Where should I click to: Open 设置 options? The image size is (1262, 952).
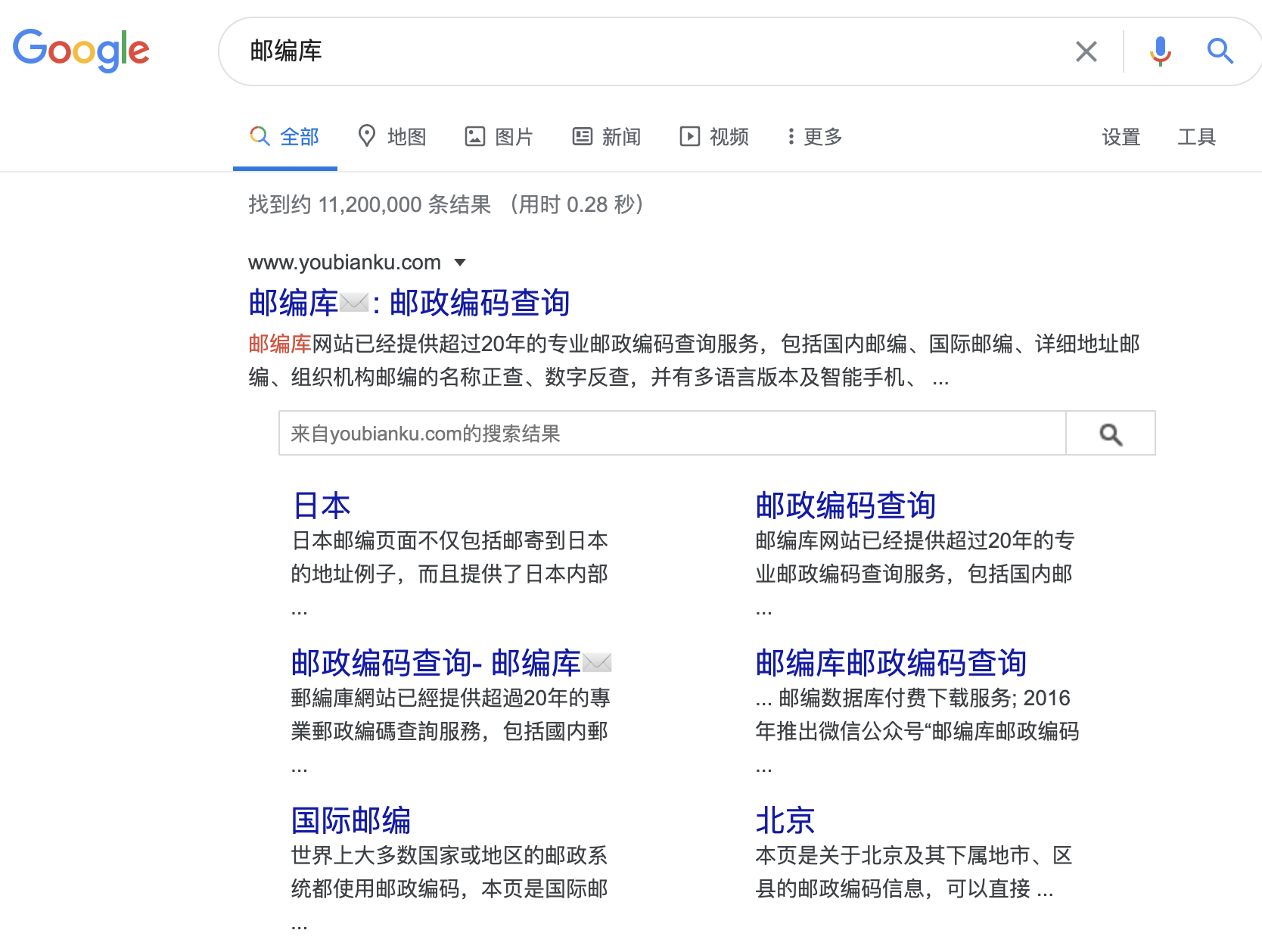coord(1121,137)
